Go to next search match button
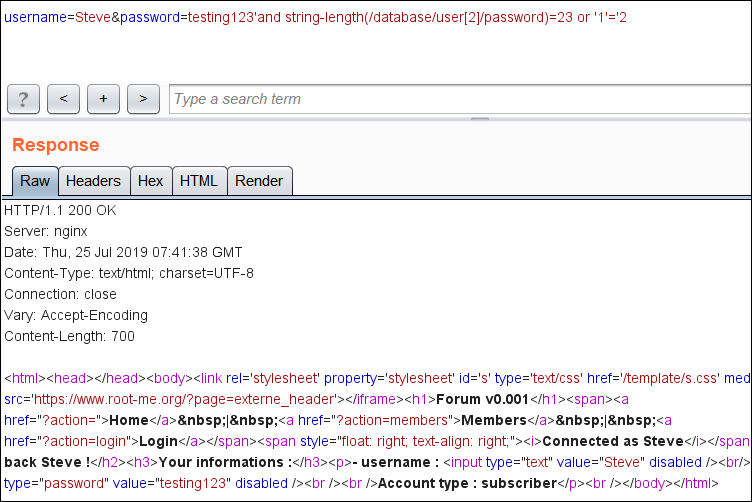Screen dimensions: 752x502 click(143, 99)
